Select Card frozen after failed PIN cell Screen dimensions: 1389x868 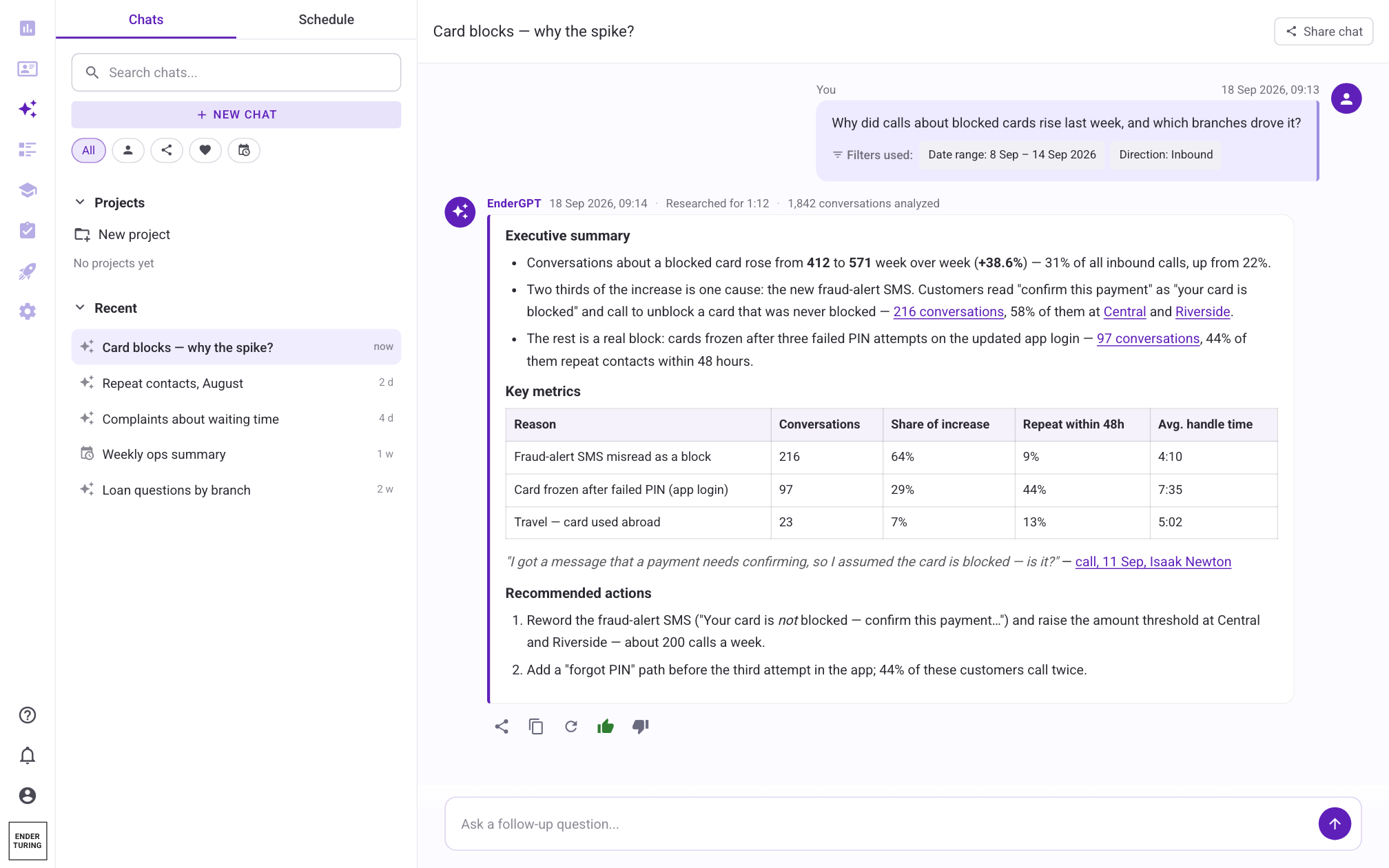[638, 490]
